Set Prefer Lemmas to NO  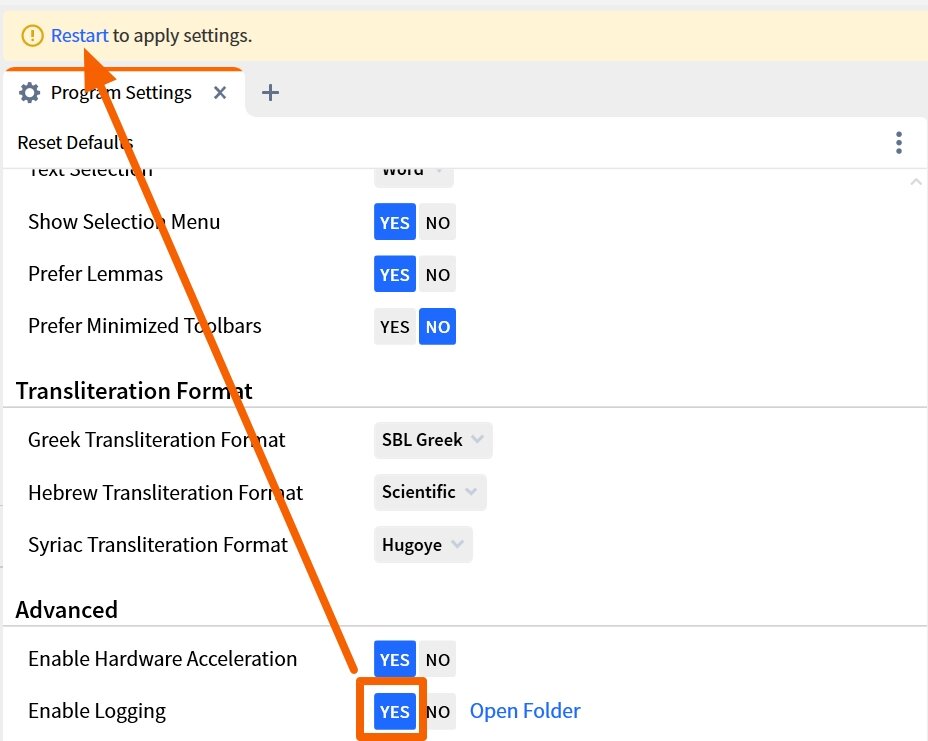point(437,275)
